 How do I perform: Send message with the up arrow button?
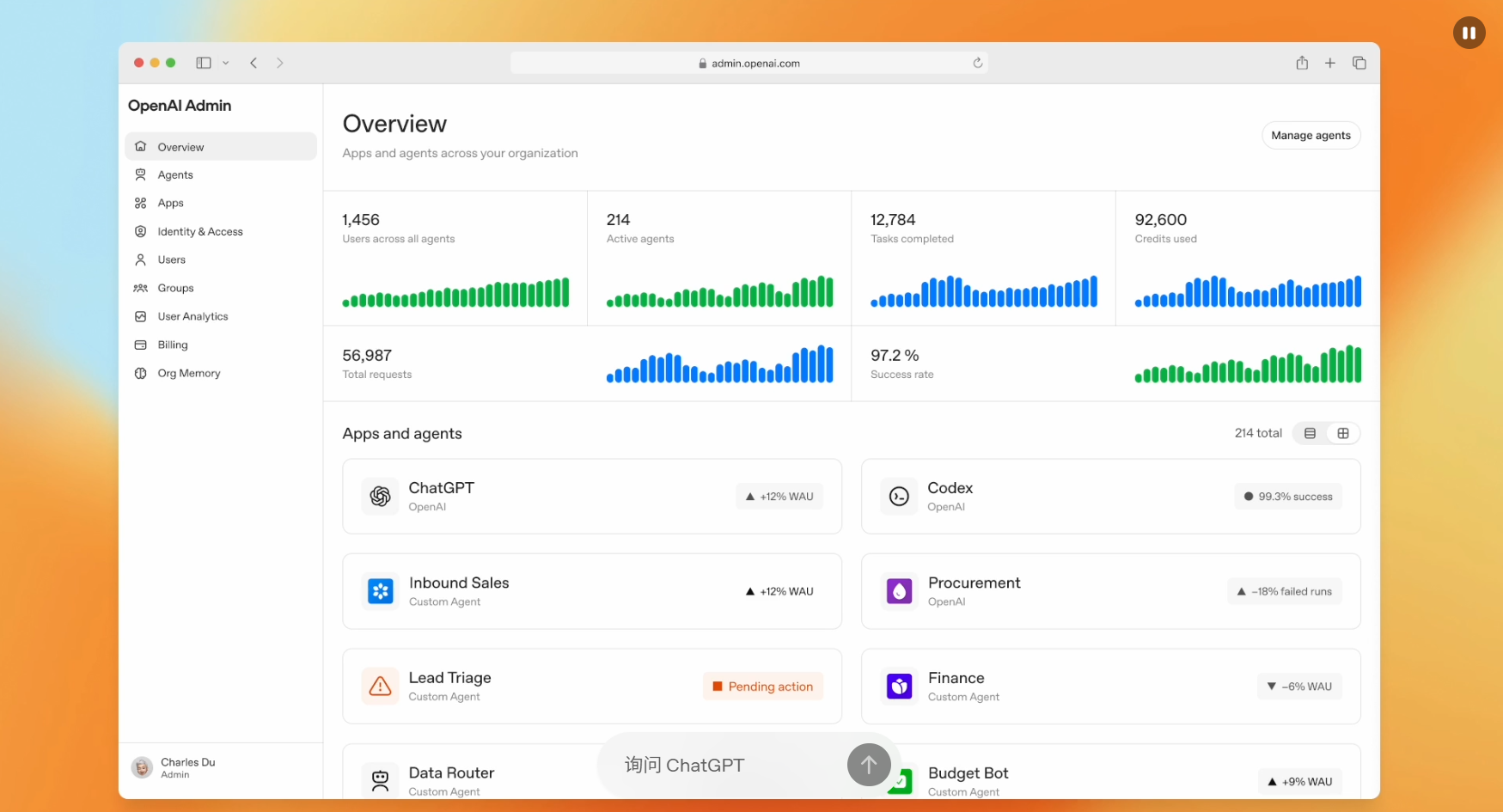[868, 765]
